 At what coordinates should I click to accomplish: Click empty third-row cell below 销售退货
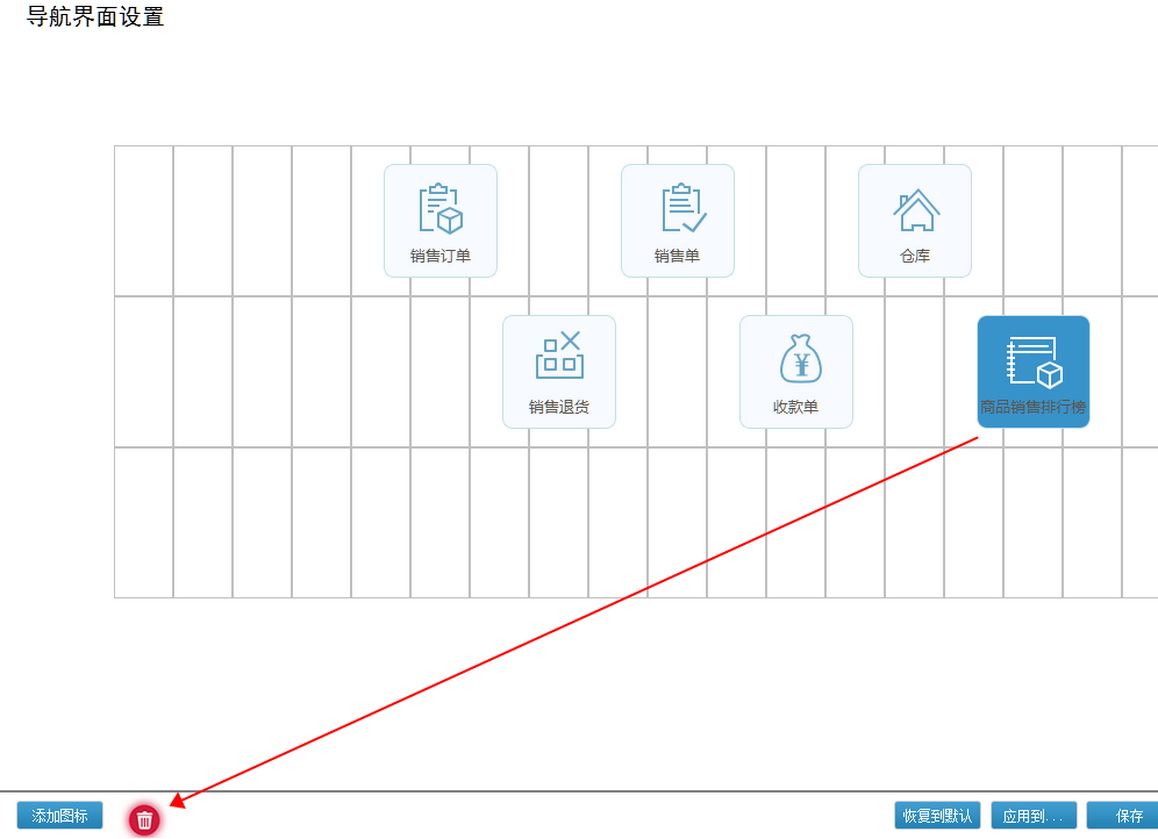coord(559,522)
